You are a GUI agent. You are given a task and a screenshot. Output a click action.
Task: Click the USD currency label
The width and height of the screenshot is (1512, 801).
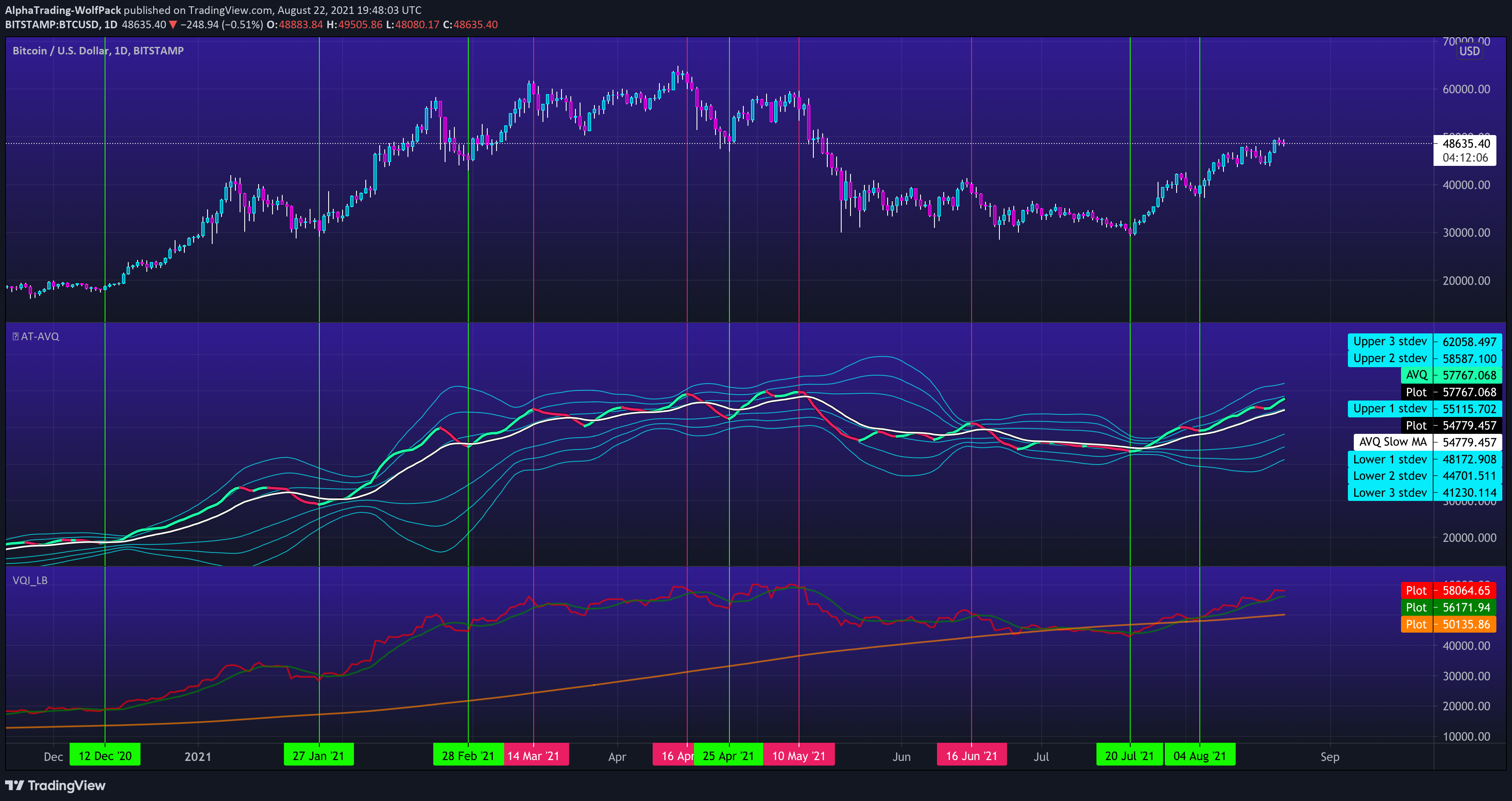1470,51
